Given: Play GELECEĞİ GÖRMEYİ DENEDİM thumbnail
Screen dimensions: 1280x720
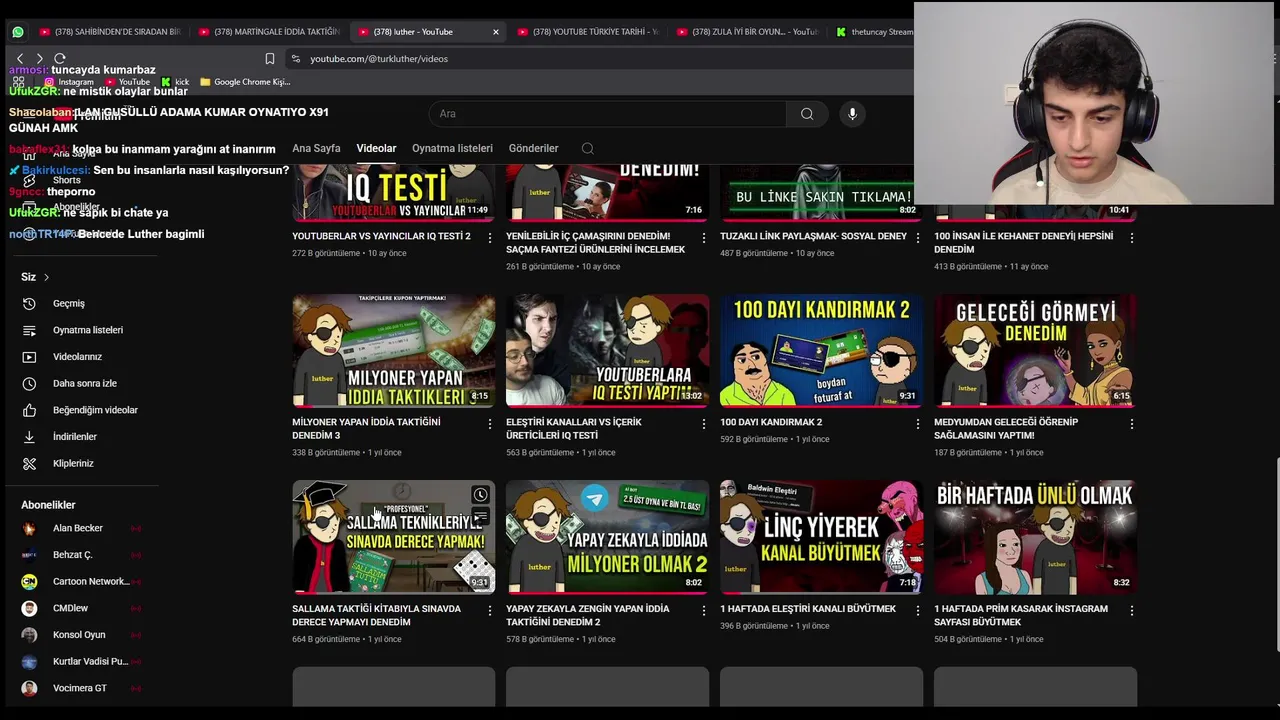Looking at the screenshot, I should (1035, 351).
